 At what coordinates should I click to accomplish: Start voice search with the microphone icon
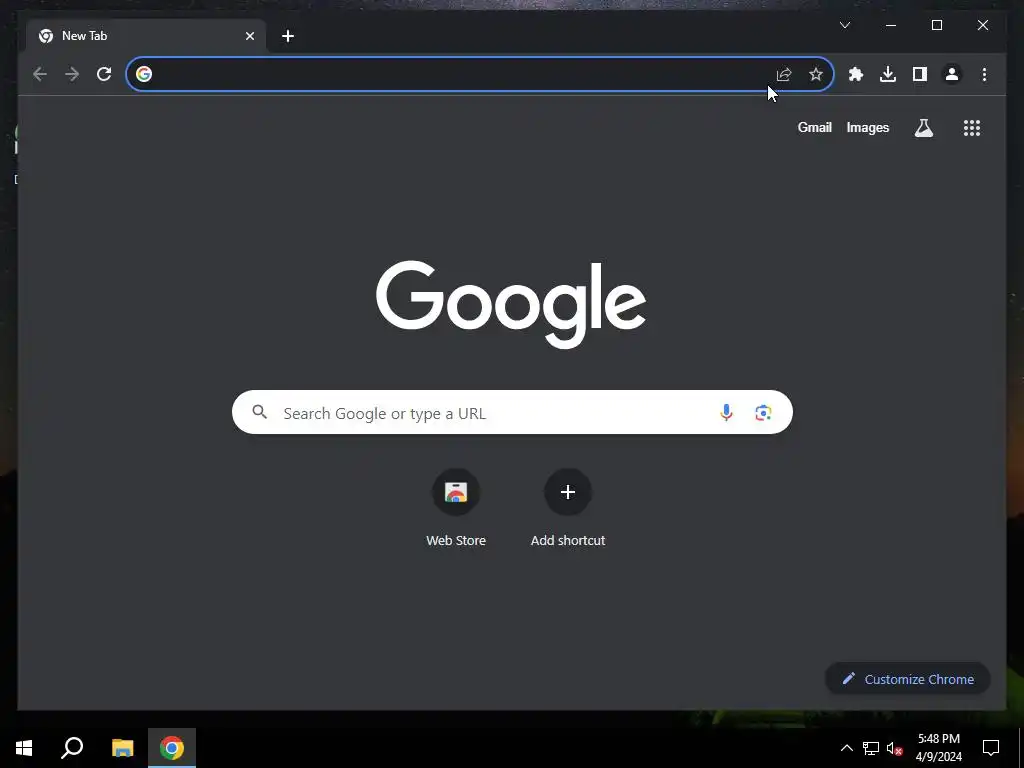pyautogui.click(x=726, y=413)
